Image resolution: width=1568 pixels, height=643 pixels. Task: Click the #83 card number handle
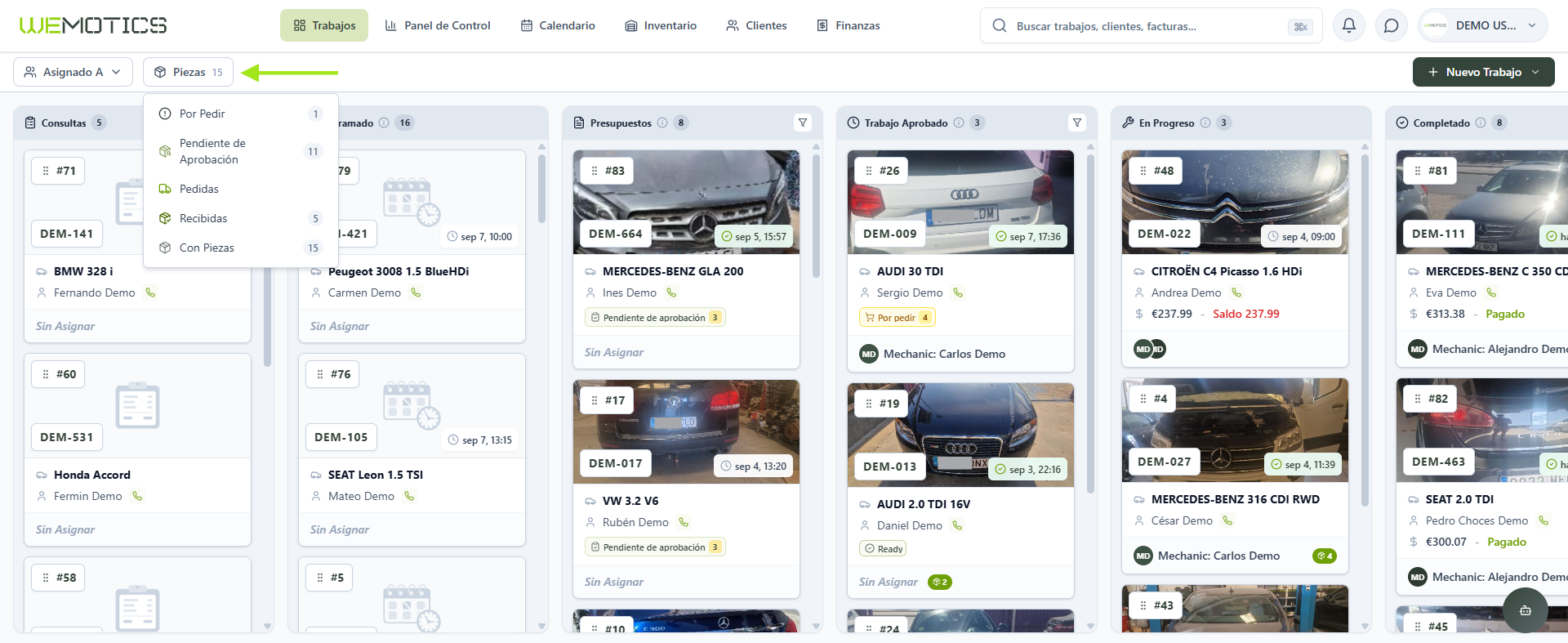coord(607,171)
